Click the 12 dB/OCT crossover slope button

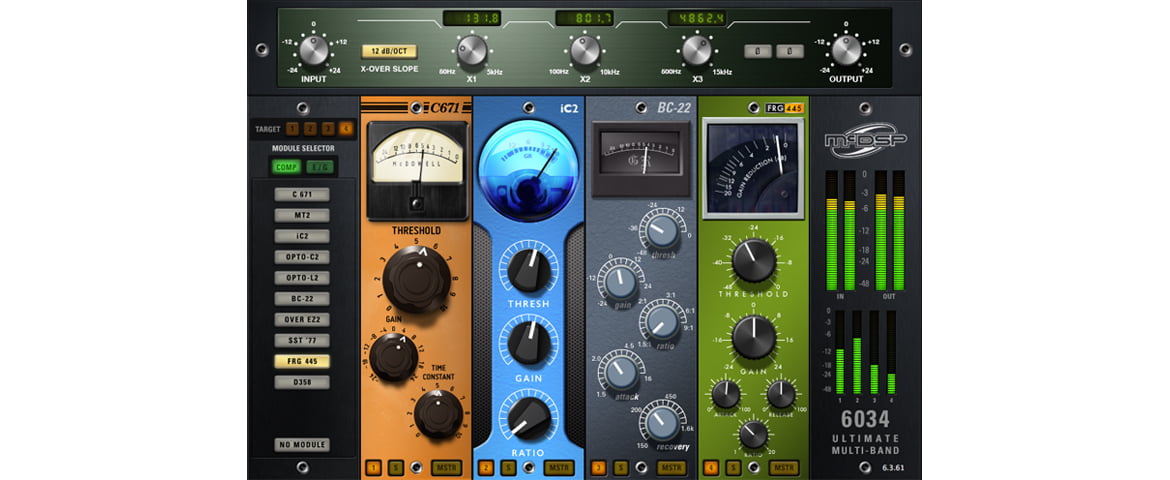(390, 52)
